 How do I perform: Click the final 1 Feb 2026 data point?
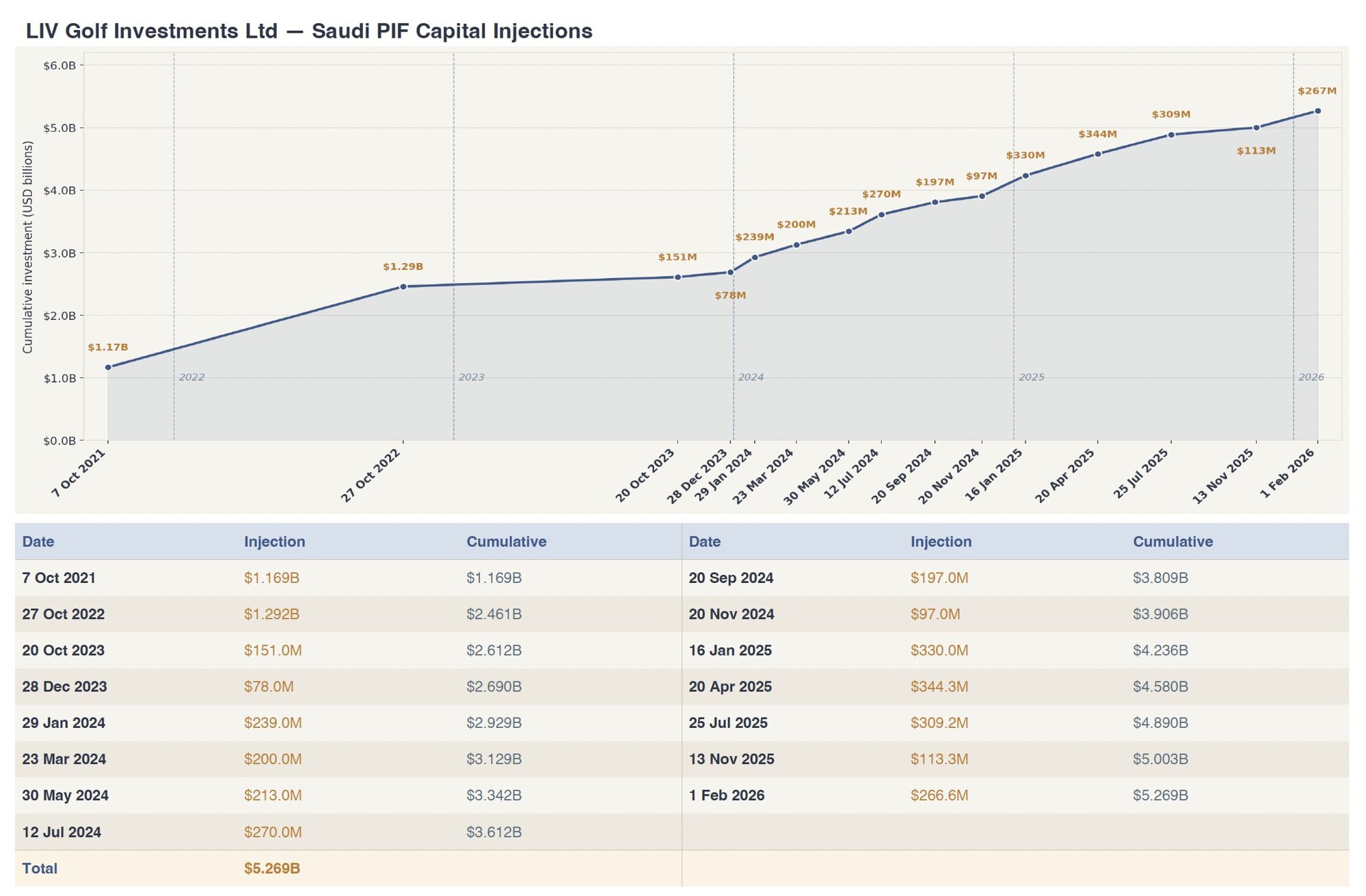click(x=1317, y=111)
